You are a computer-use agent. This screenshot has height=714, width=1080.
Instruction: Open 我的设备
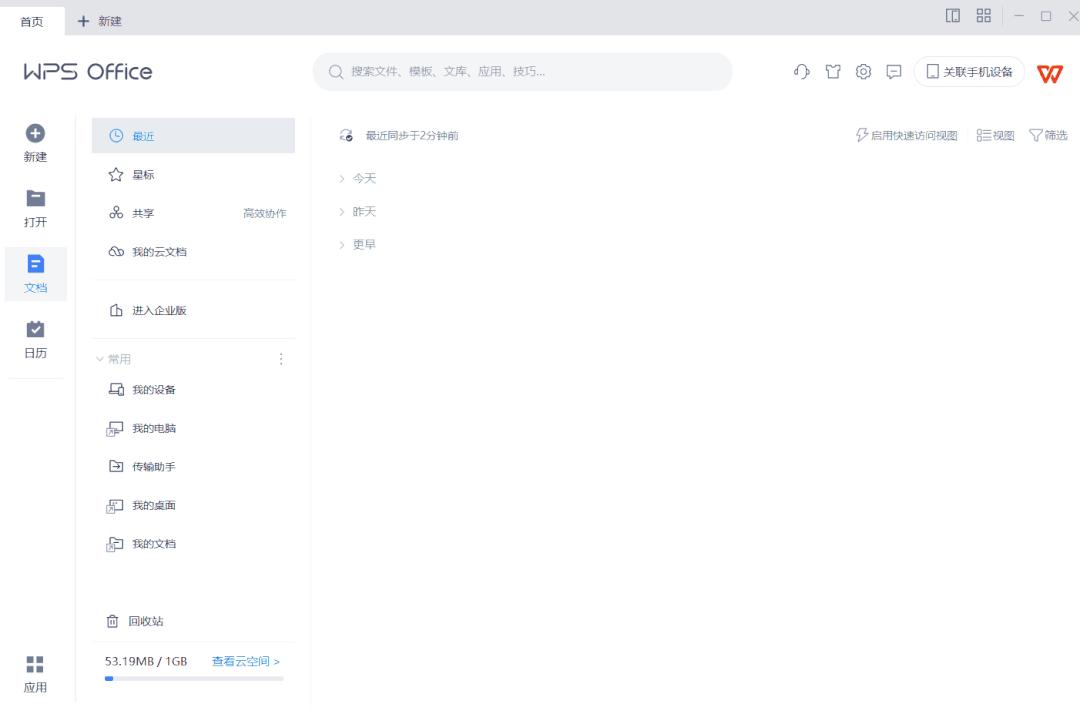pyautogui.click(x=194, y=390)
